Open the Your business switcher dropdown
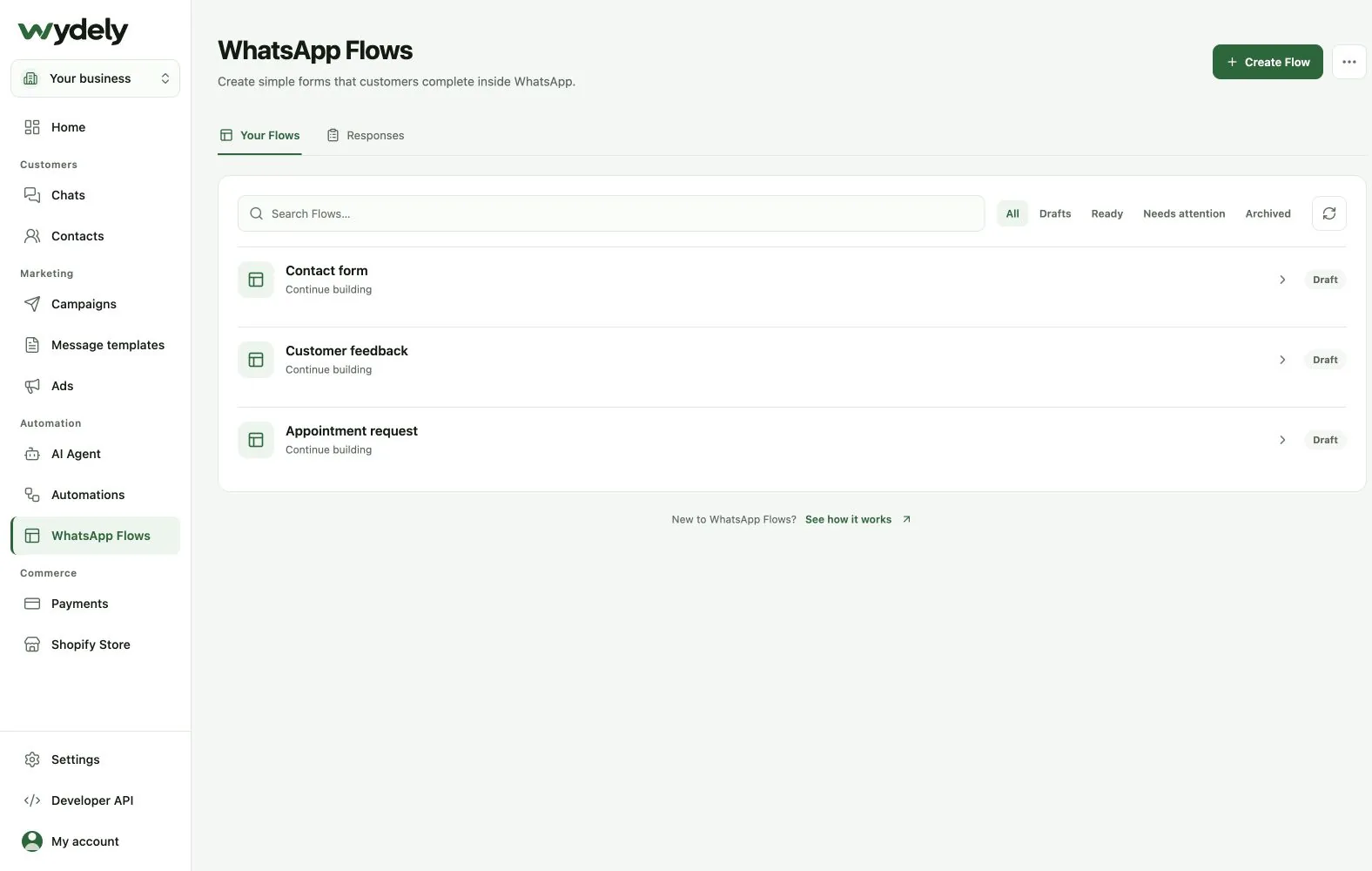1372x871 pixels. (x=95, y=78)
